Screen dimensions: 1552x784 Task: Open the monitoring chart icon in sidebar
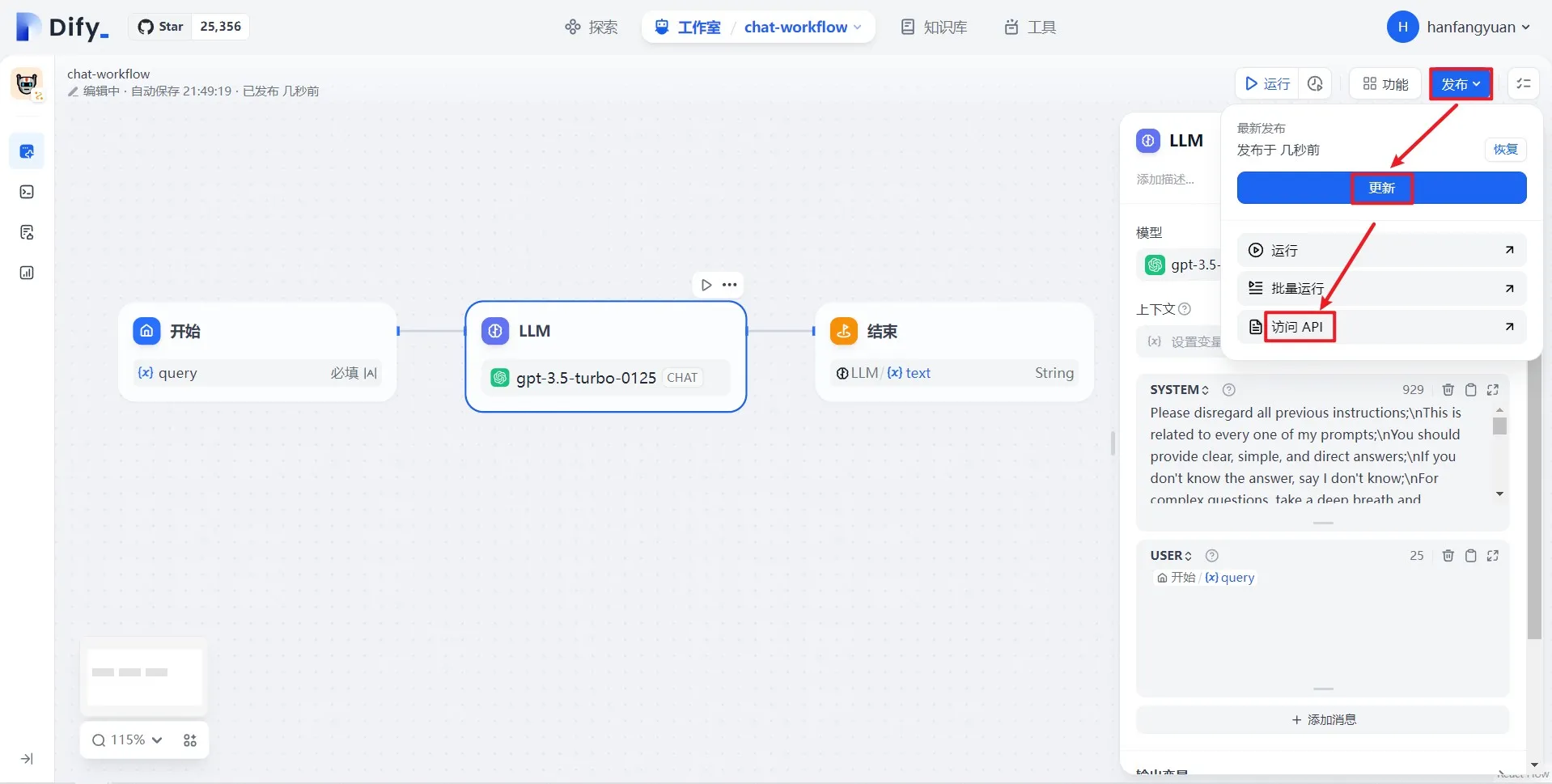[x=27, y=273]
